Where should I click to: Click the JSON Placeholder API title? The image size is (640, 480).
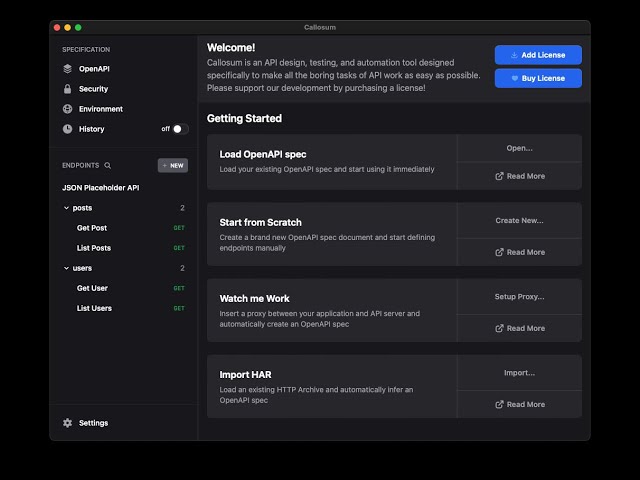pos(100,188)
